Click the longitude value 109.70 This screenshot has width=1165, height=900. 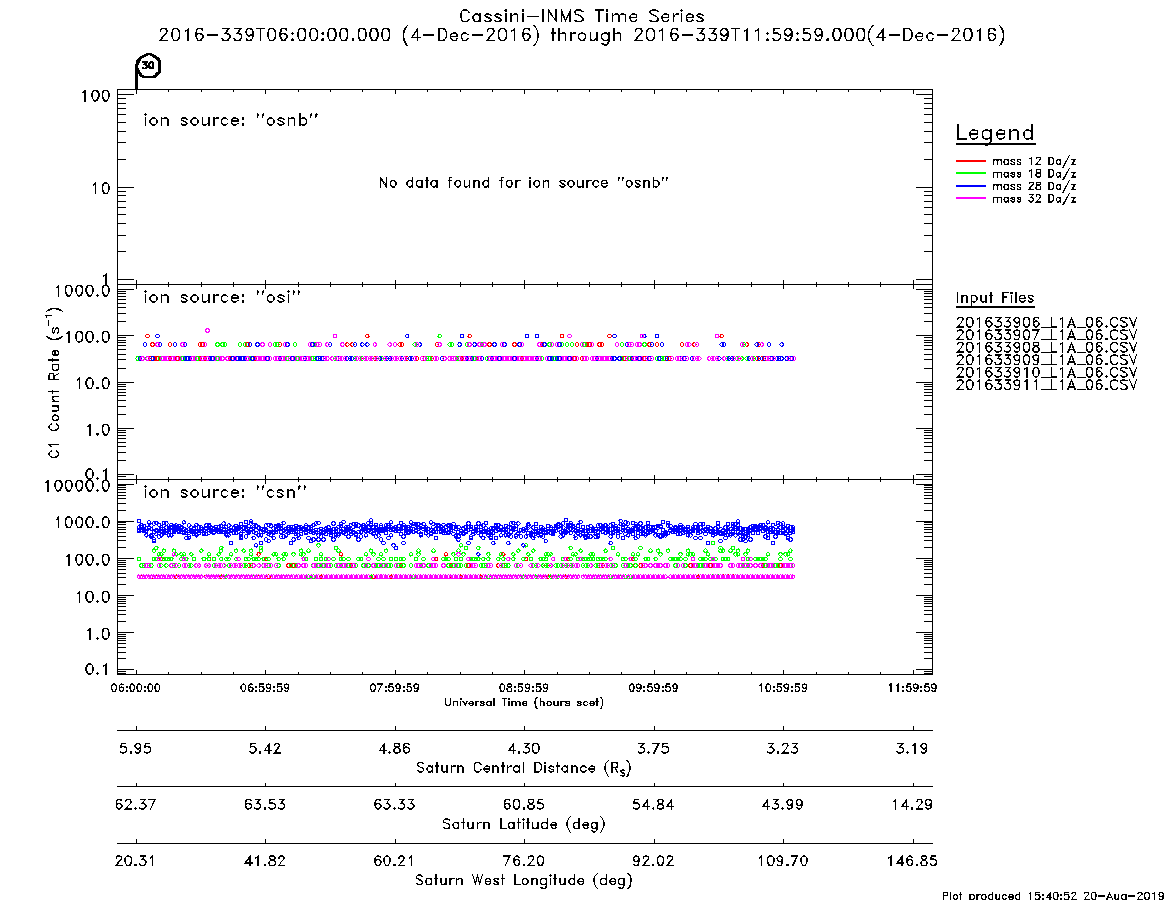point(782,861)
